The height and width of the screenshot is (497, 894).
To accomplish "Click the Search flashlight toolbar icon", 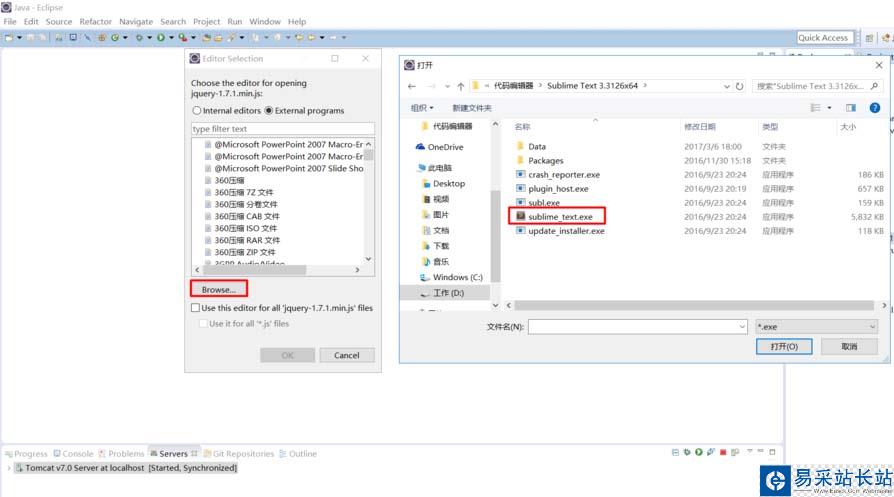I will (230, 38).
